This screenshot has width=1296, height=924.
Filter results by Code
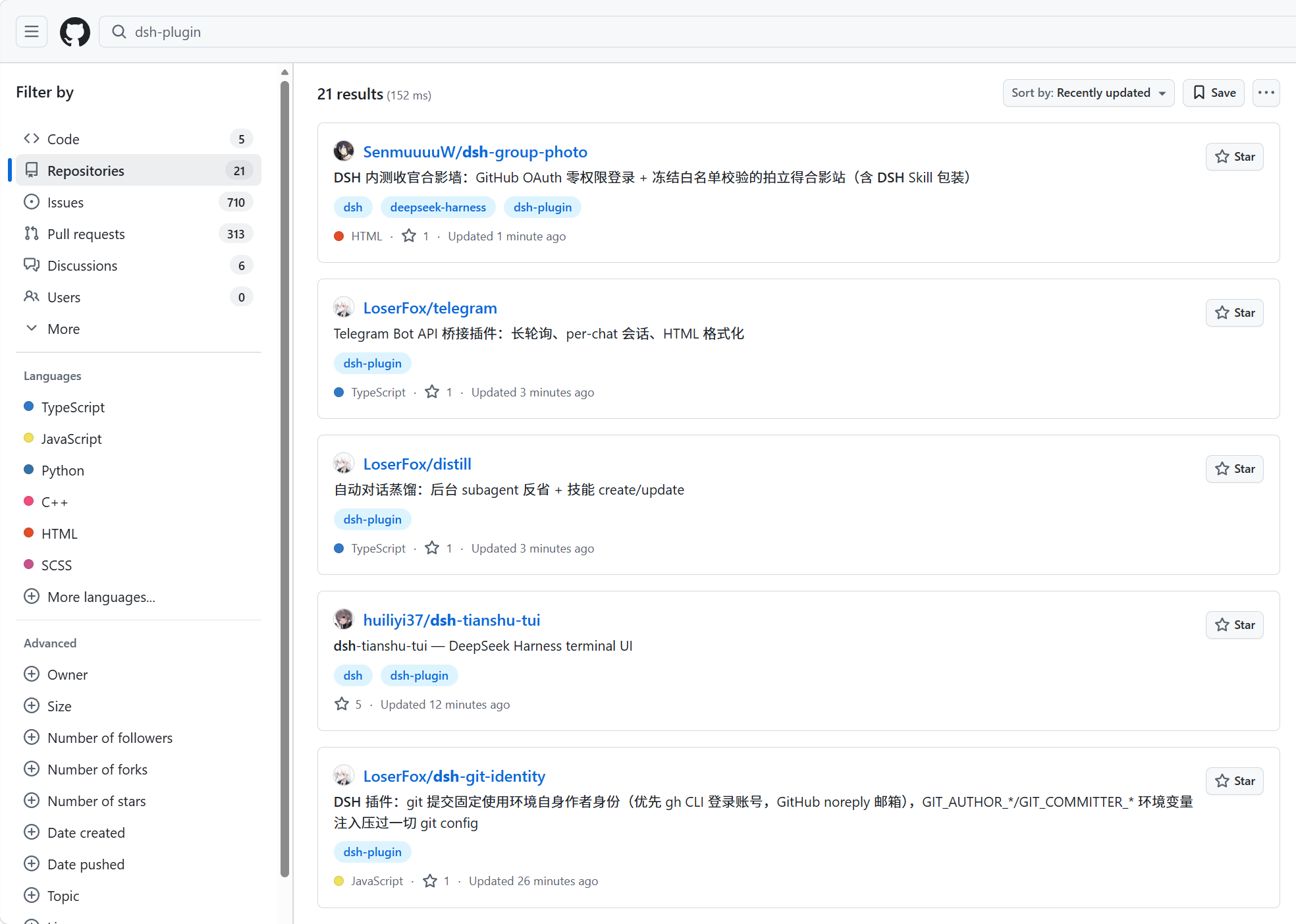[138, 139]
